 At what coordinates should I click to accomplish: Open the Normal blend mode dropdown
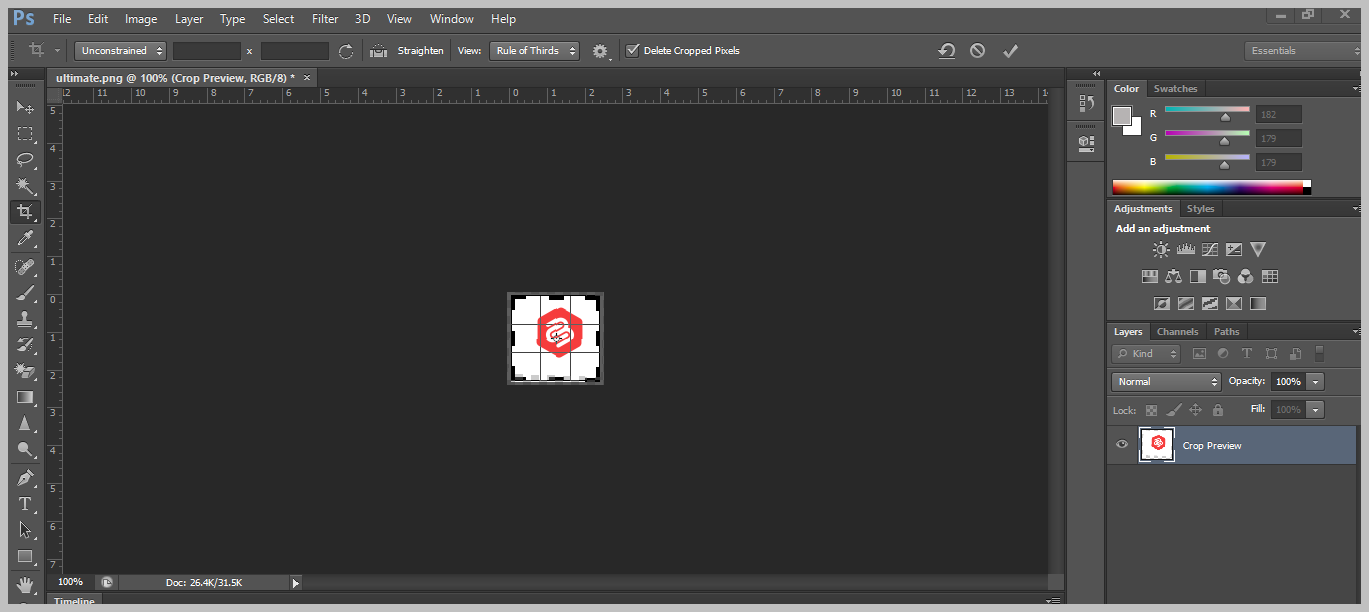1166,382
